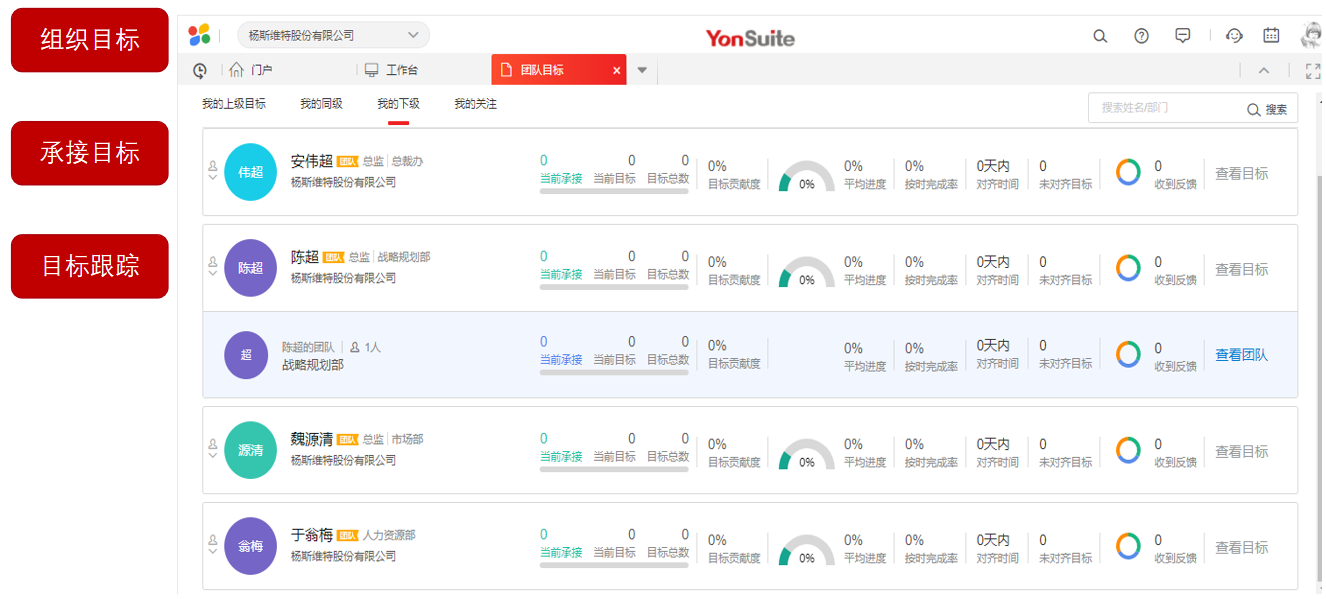
Task: Click the YonSuite colorful app logo
Action: pyautogui.click(x=200, y=35)
